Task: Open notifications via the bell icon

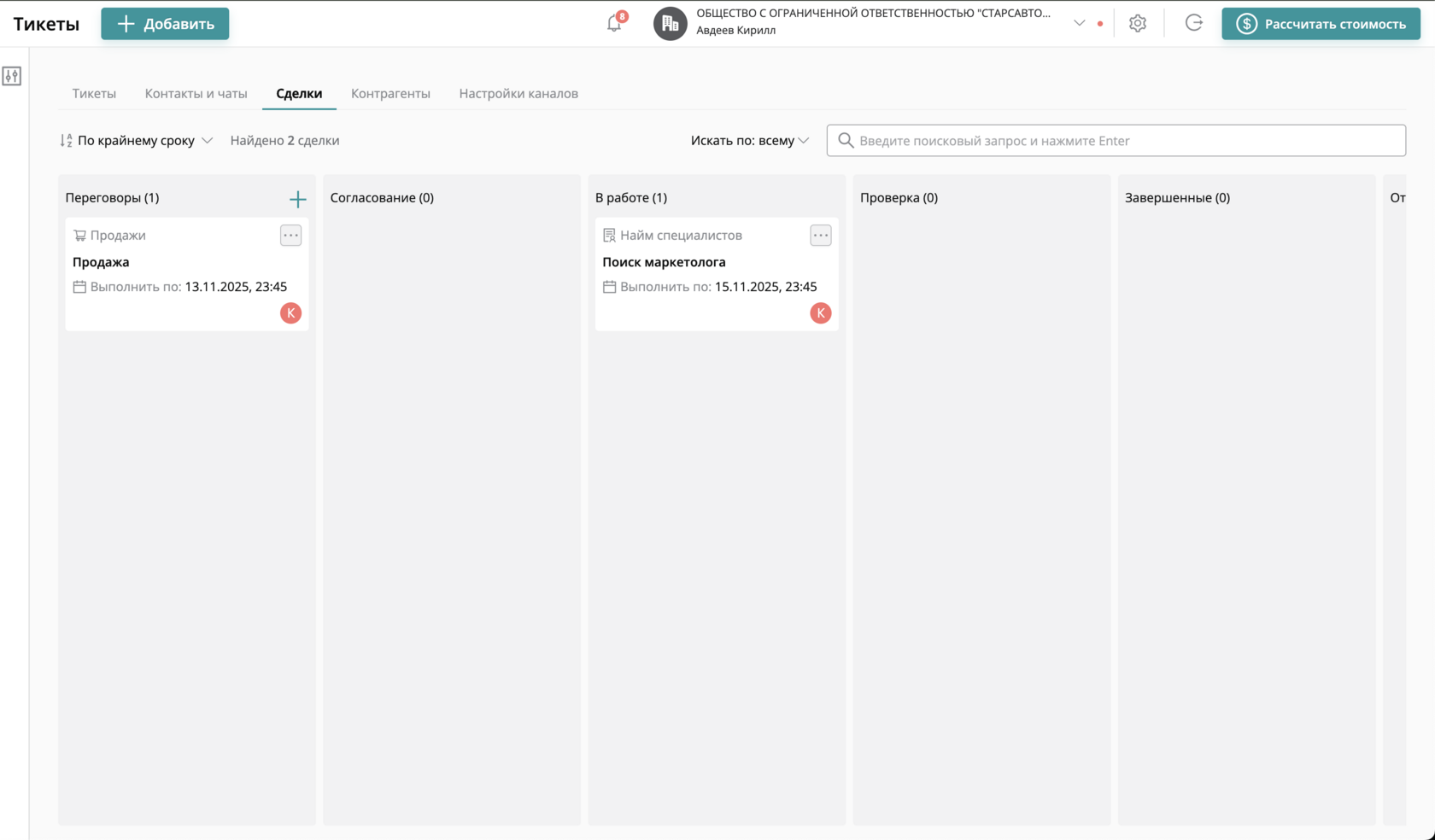Action: coord(613,23)
